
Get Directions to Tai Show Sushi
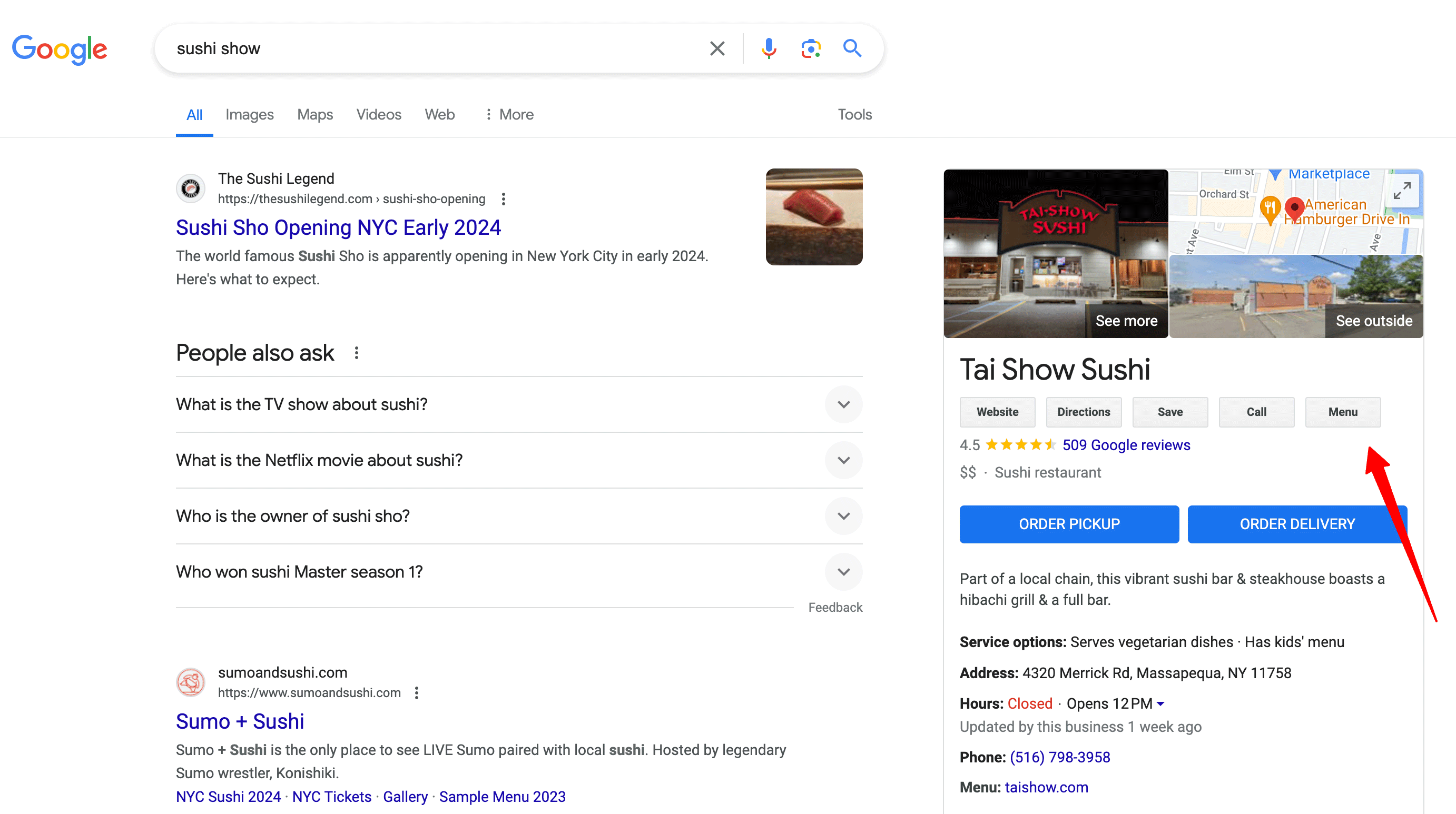pos(1084,412)
